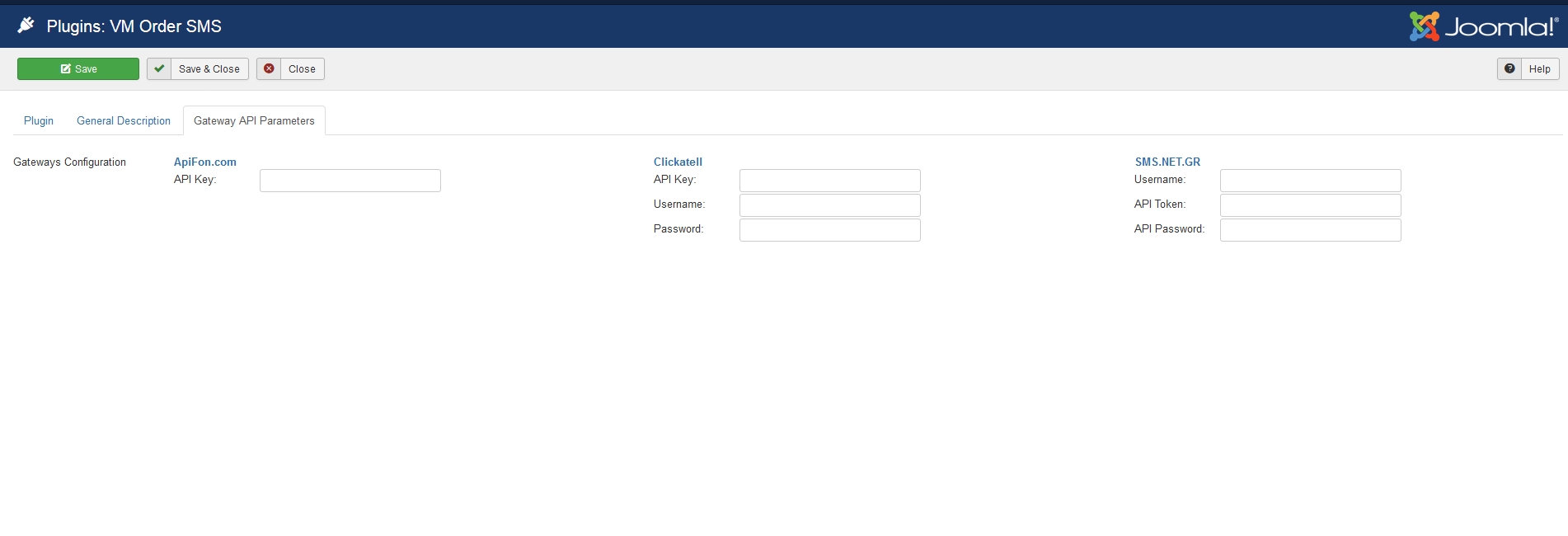Image resolution: width=1568 pixels, height=536 pixels.
Task: Click the question mark help icon
Action: [x=1509, y=69]
